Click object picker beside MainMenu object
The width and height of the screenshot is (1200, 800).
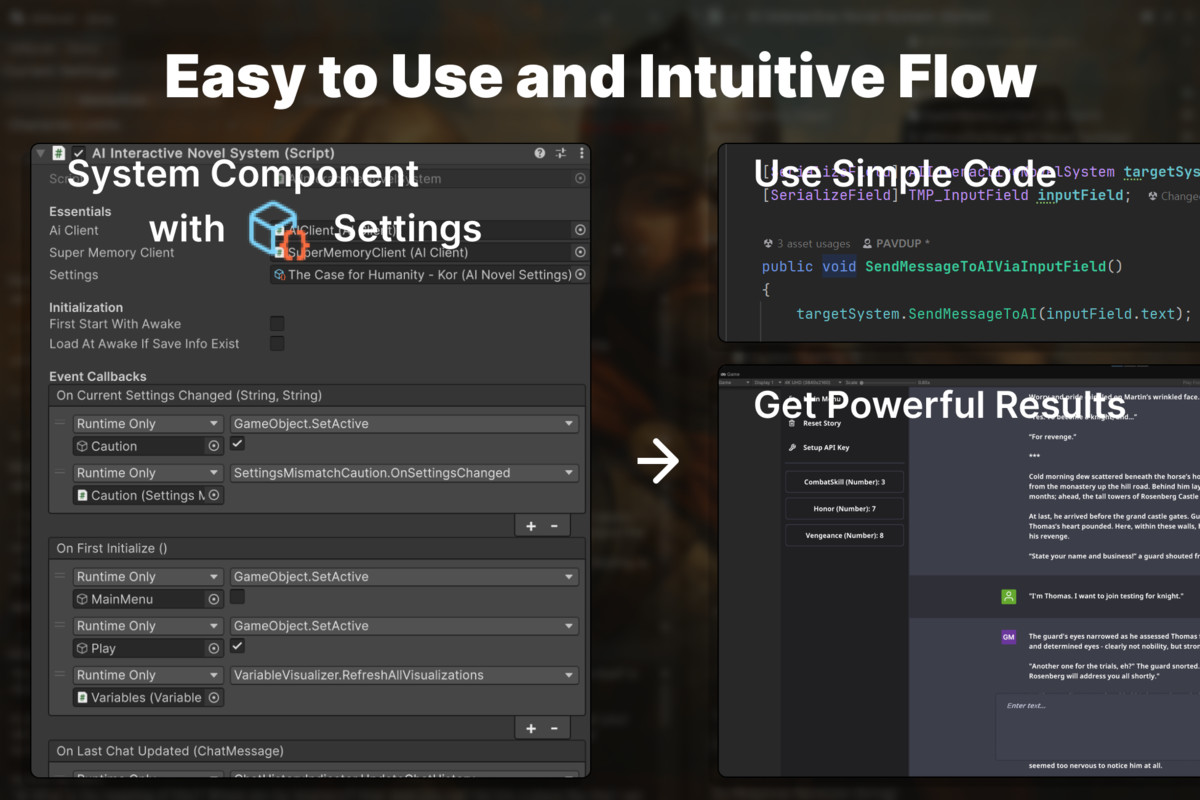pos(213,599)
